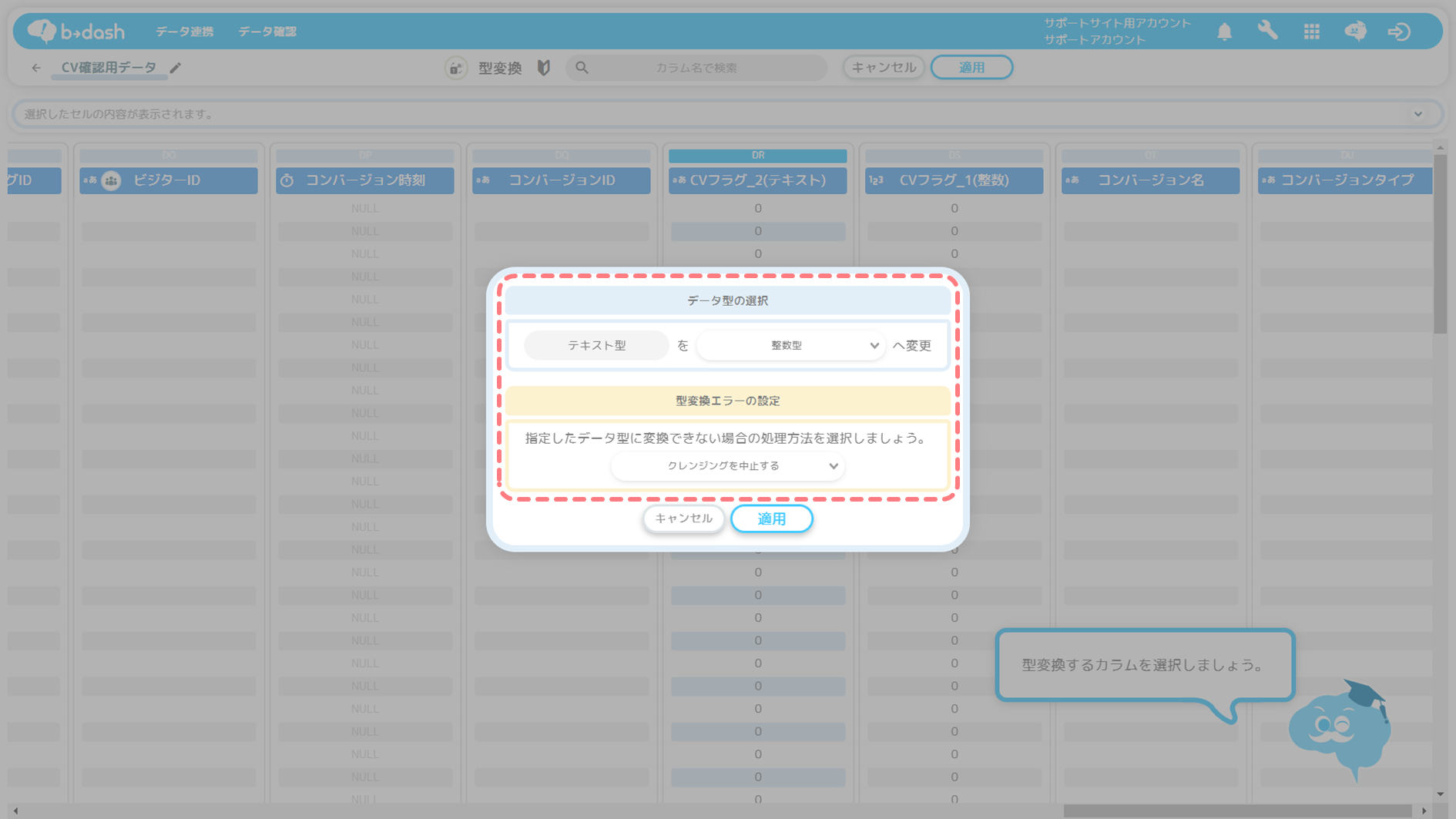Click the clock icon on コンバージョン時刻

[287, 180]
